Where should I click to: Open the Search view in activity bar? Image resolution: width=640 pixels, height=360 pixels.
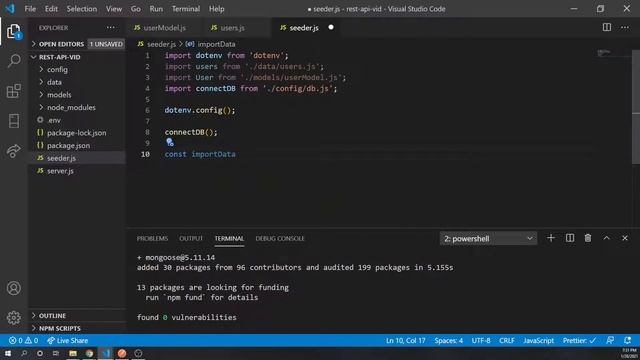13,61
